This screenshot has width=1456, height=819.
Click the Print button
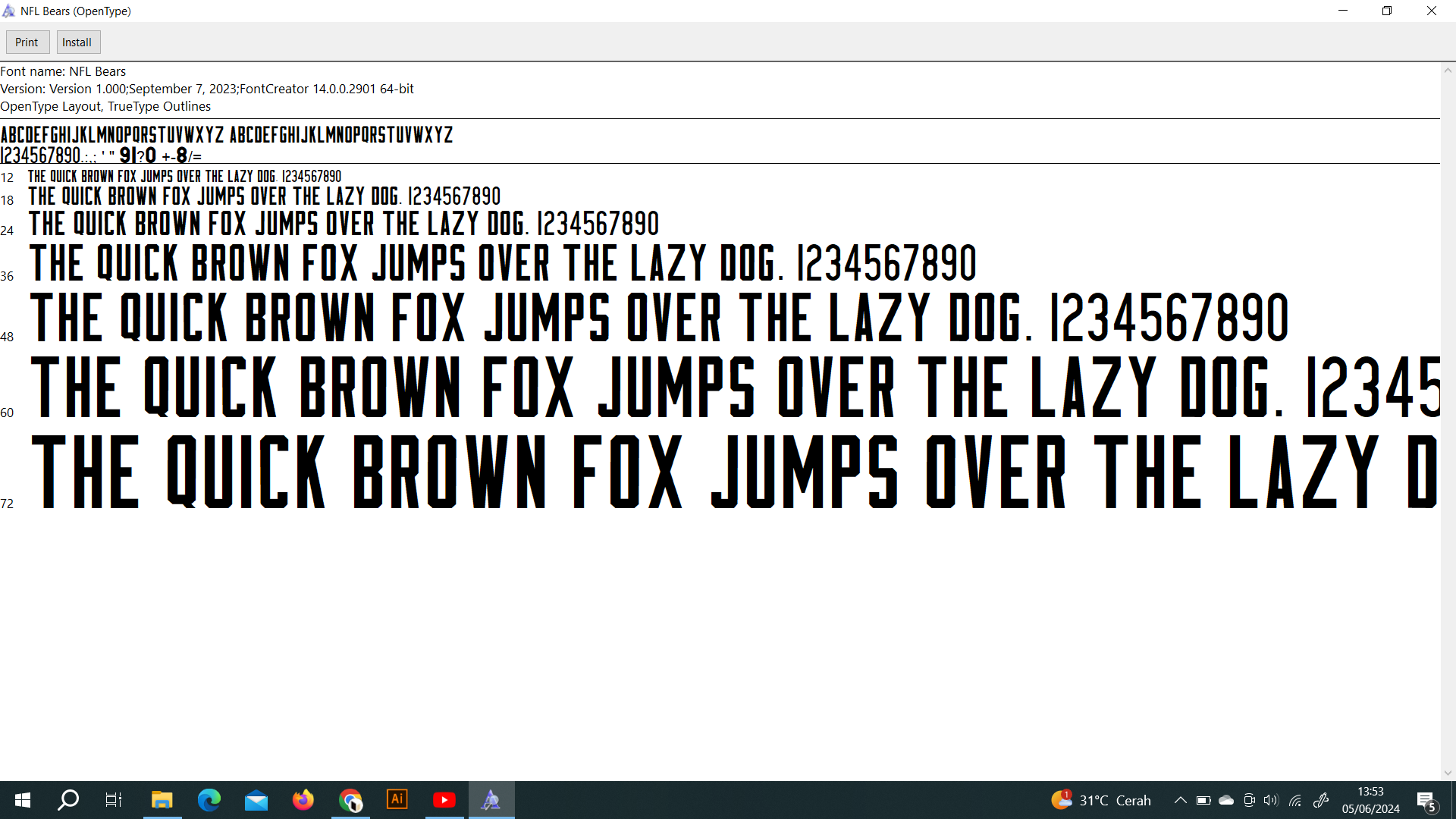click(27, 42)
